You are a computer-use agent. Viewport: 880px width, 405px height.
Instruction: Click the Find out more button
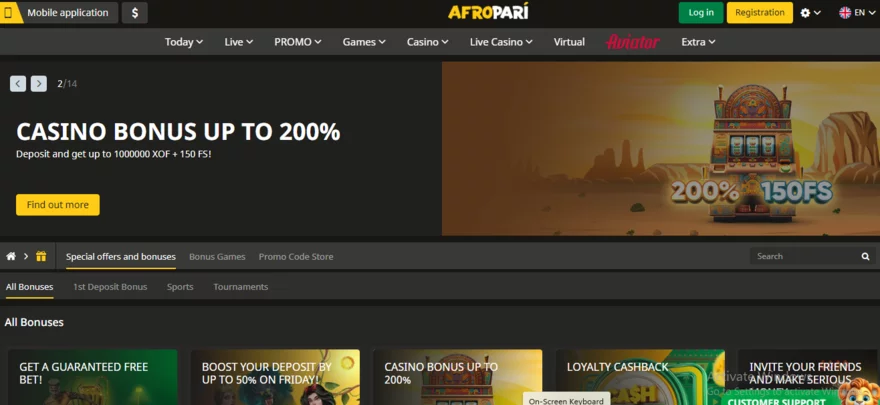(x=58, y=205)
